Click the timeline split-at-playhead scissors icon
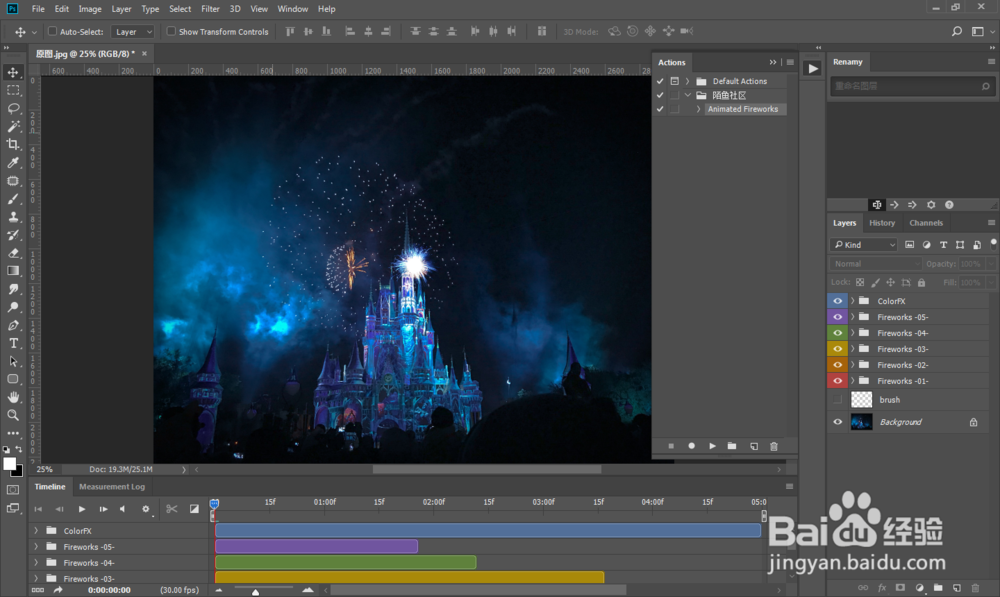The image size is (1000, 597). click(x=172, y=509)
